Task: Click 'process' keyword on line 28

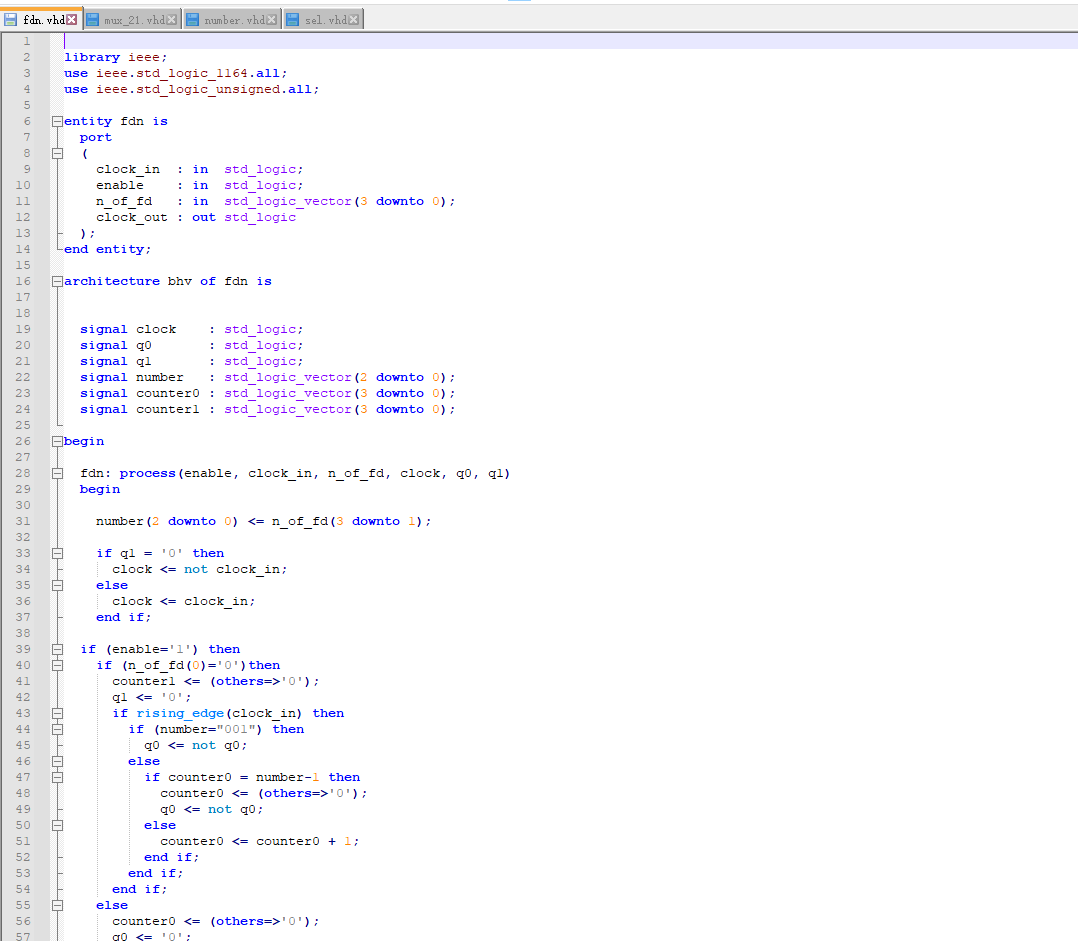Action: (x=148, y=473)
